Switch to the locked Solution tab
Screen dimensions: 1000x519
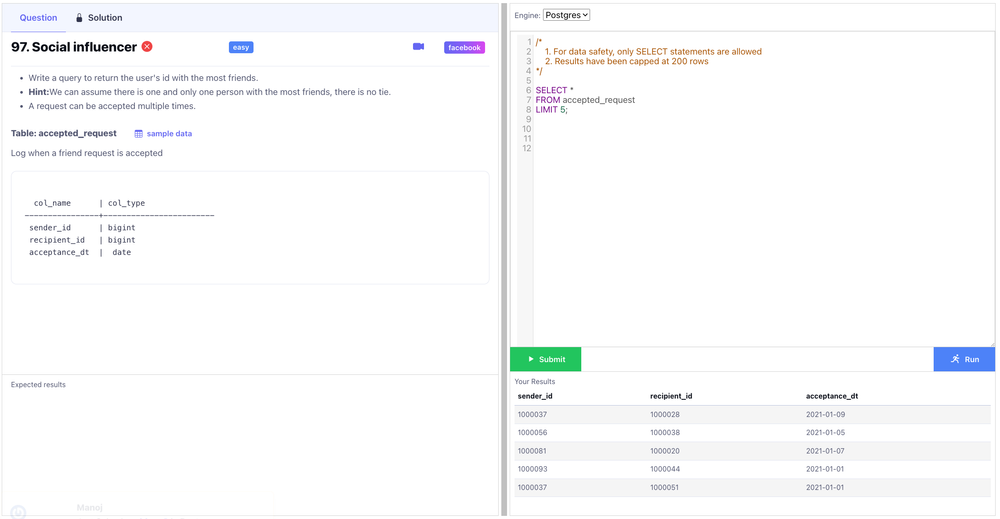tap(99, 18)
